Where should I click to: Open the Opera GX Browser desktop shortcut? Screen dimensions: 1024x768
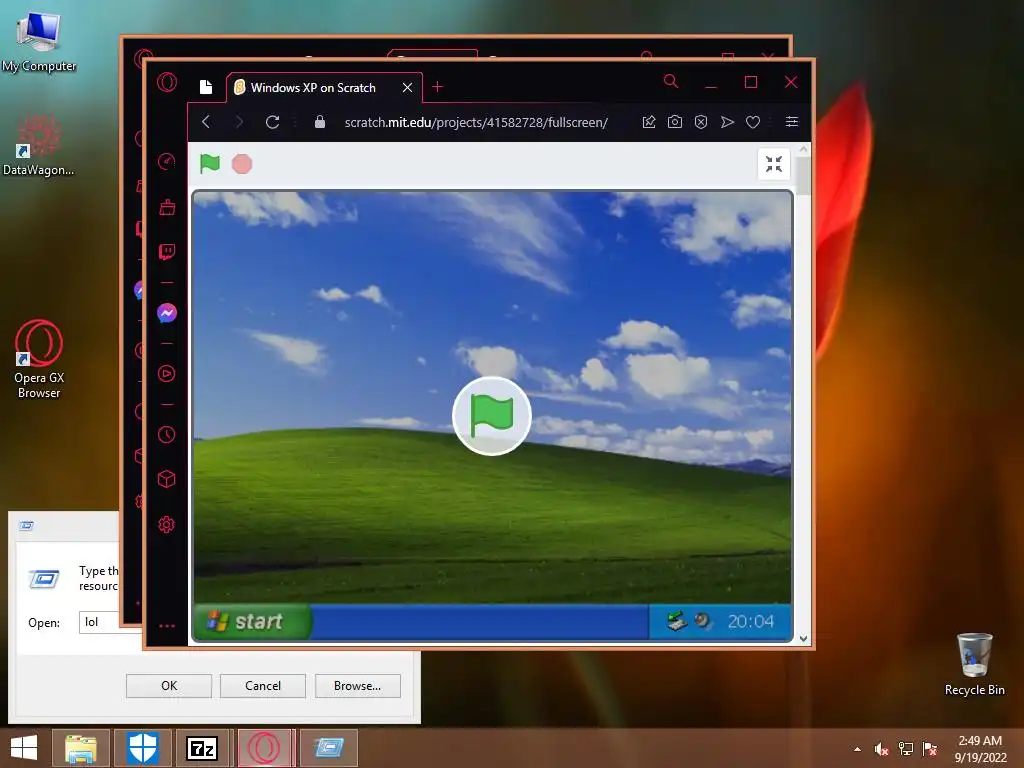coord(39,359)
